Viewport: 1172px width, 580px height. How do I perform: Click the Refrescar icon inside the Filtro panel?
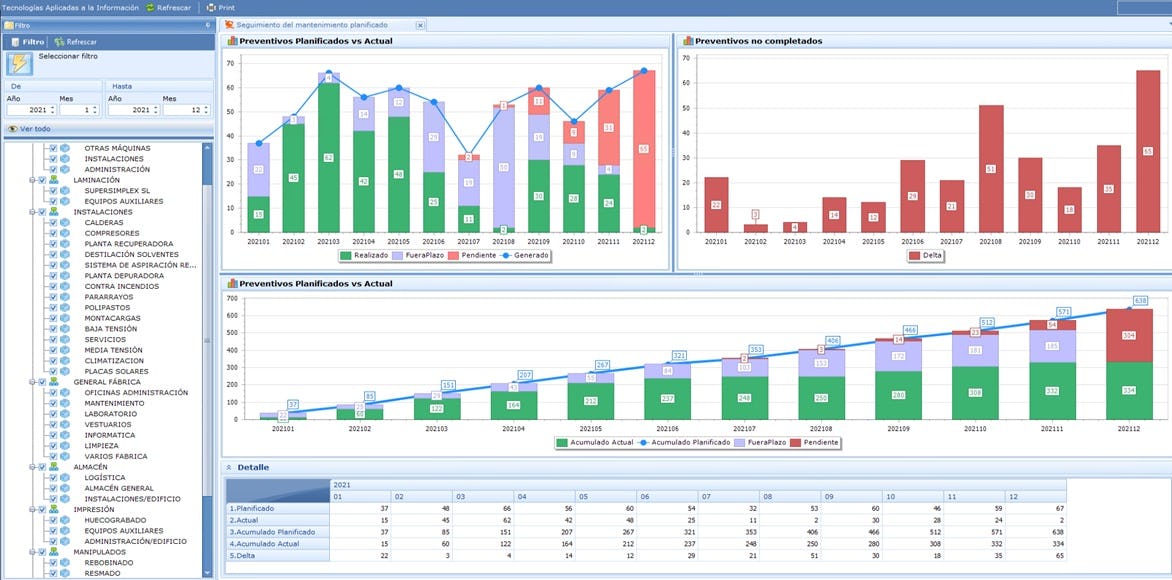pyautogui.click(x=59, y=41)
